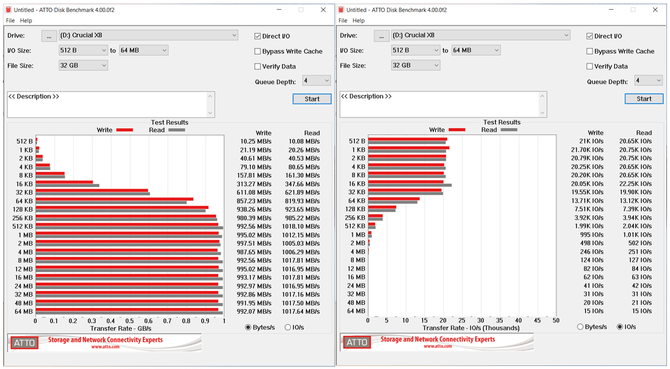Open the File menu in left window
The image size is (670, 369).
(10, 20)
